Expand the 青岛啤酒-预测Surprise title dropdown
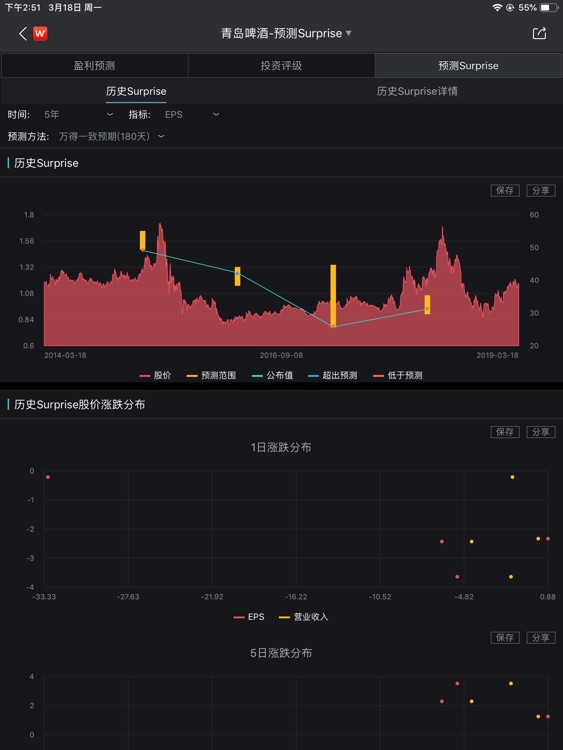Screen dimensions: 563x750 click(286, 33)
